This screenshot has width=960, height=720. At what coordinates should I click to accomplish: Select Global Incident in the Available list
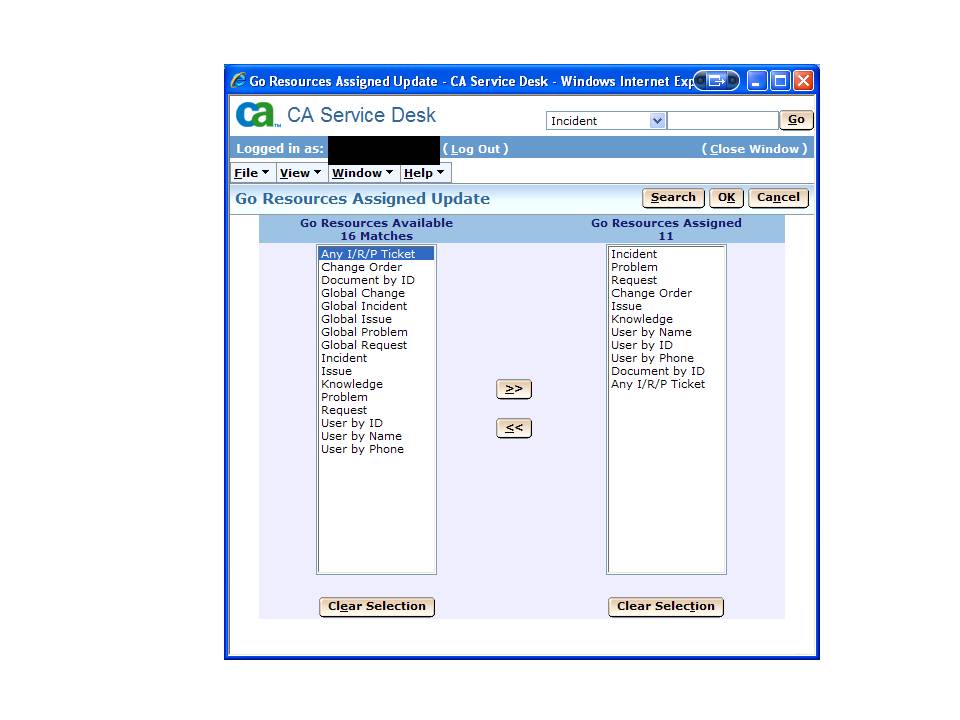tap(364, 306)
